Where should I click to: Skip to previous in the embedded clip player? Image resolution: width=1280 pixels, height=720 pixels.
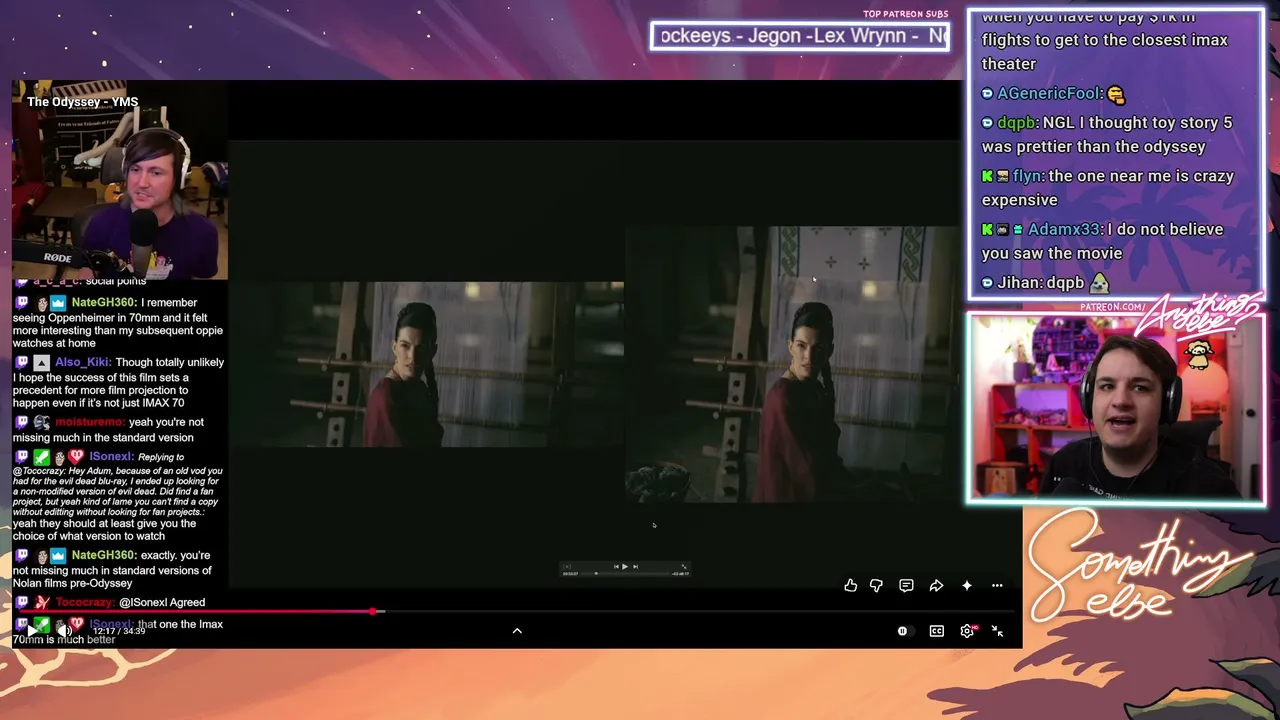[x=615, y=566]
